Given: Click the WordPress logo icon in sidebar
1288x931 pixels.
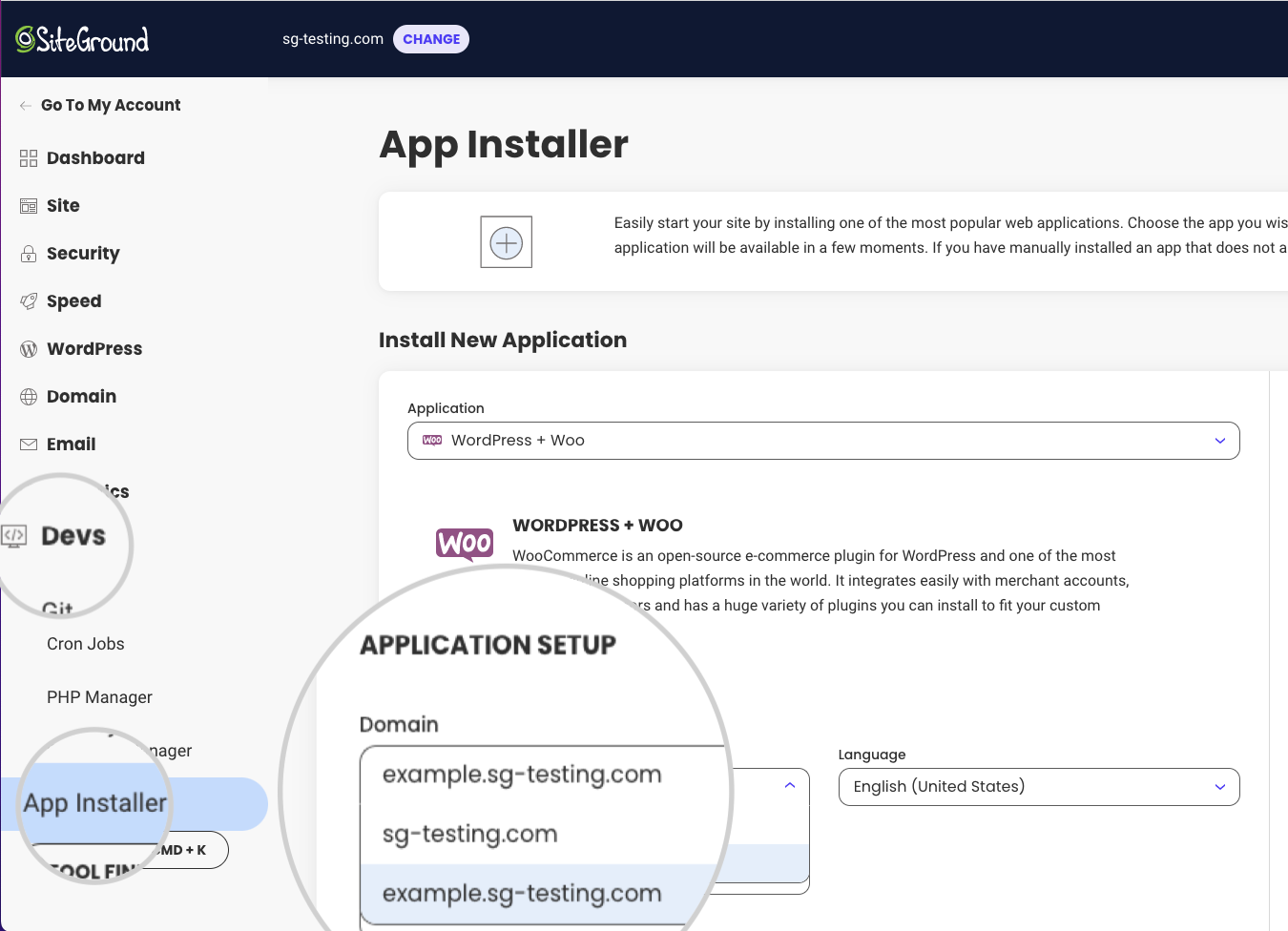Looking at the screenshot, I should tap(29, 349).
